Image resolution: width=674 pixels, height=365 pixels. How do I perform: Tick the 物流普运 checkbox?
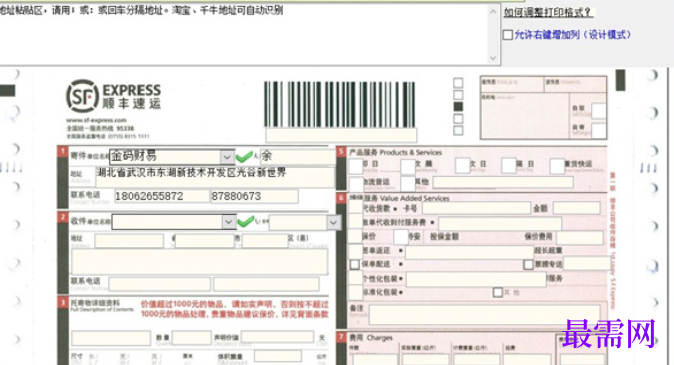coord(356,184)
